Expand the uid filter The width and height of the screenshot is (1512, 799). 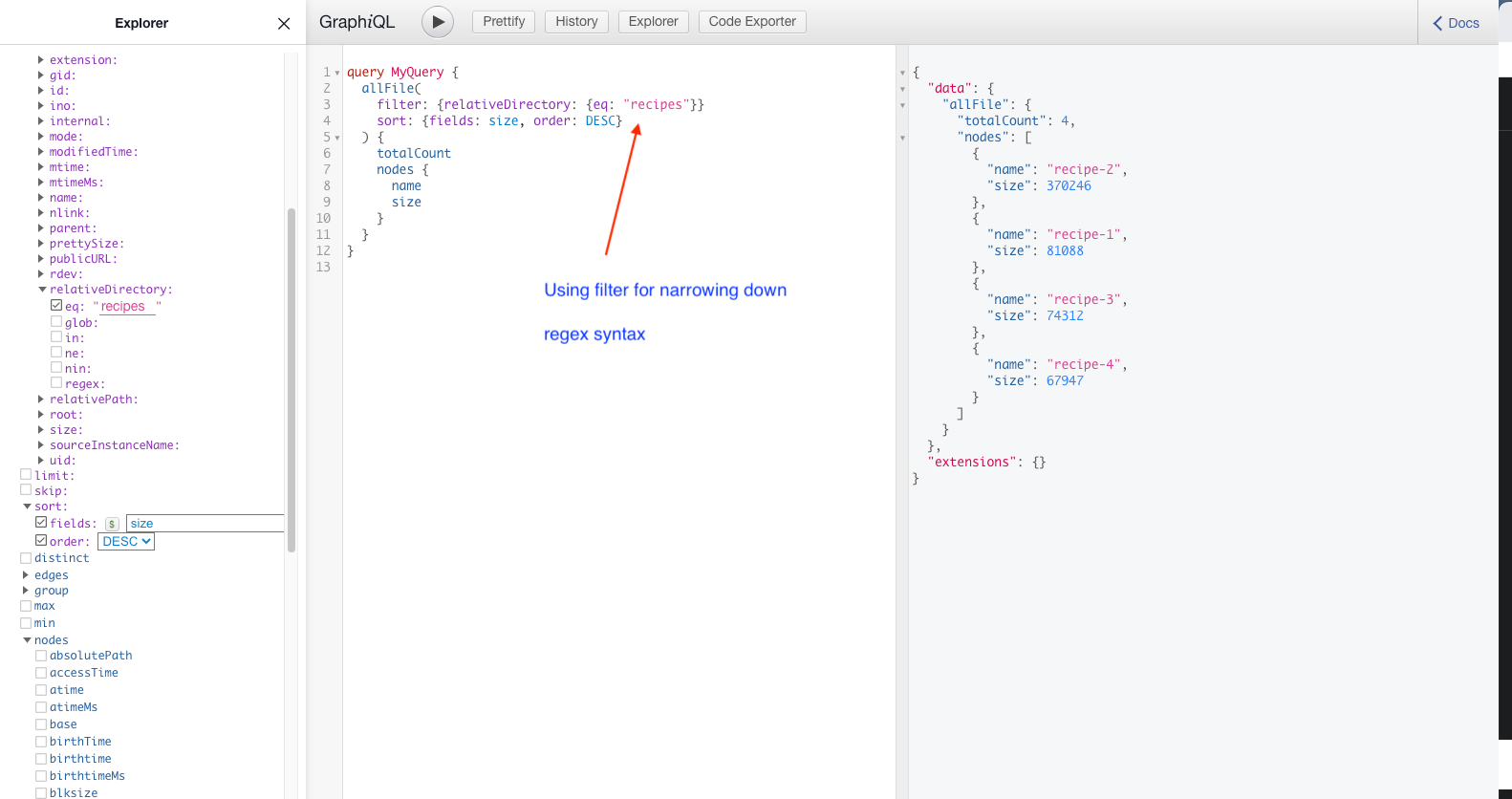tap(41, 460)
